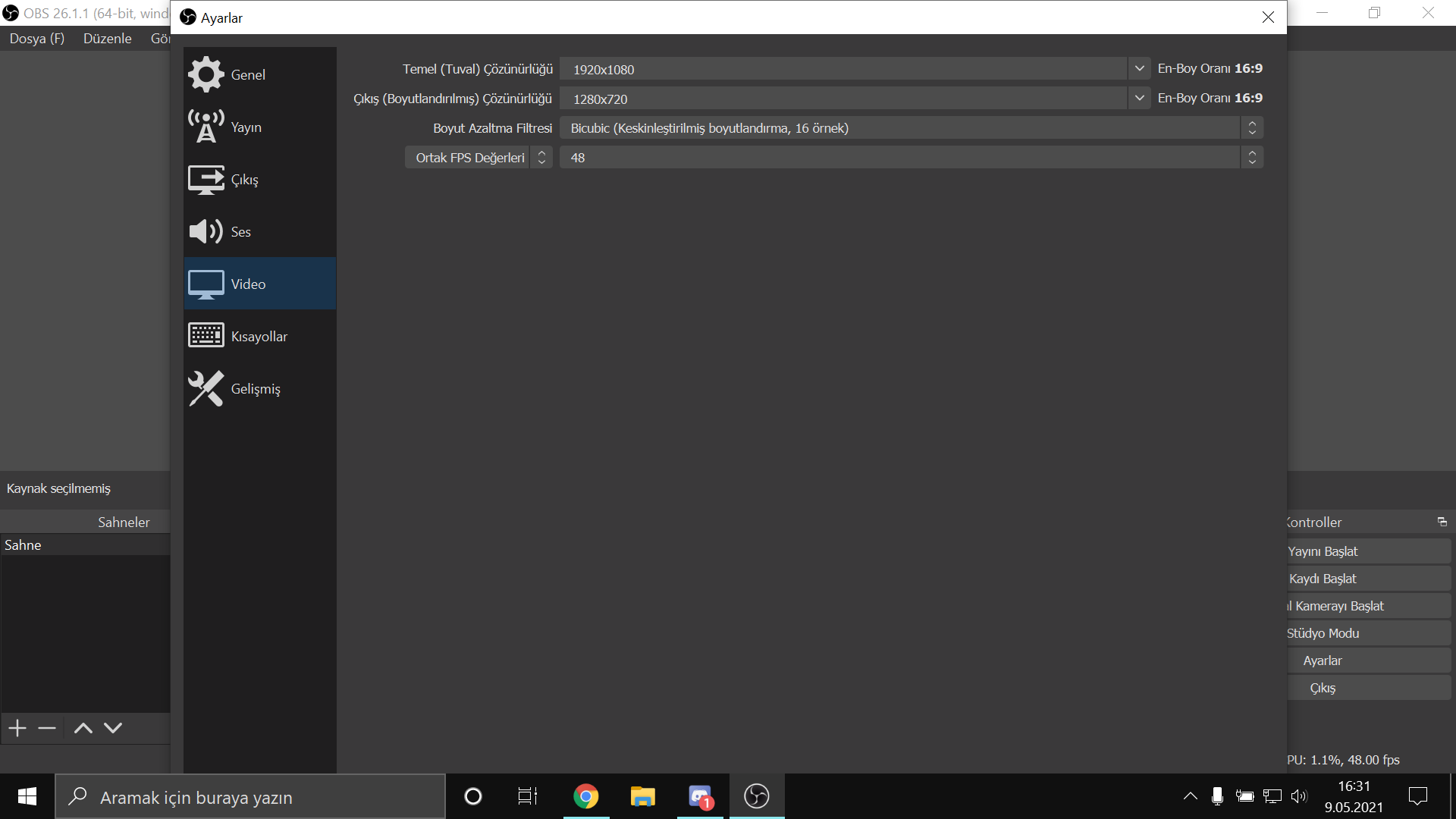Click the microphone tray icon

click(x=1217, y=796)
